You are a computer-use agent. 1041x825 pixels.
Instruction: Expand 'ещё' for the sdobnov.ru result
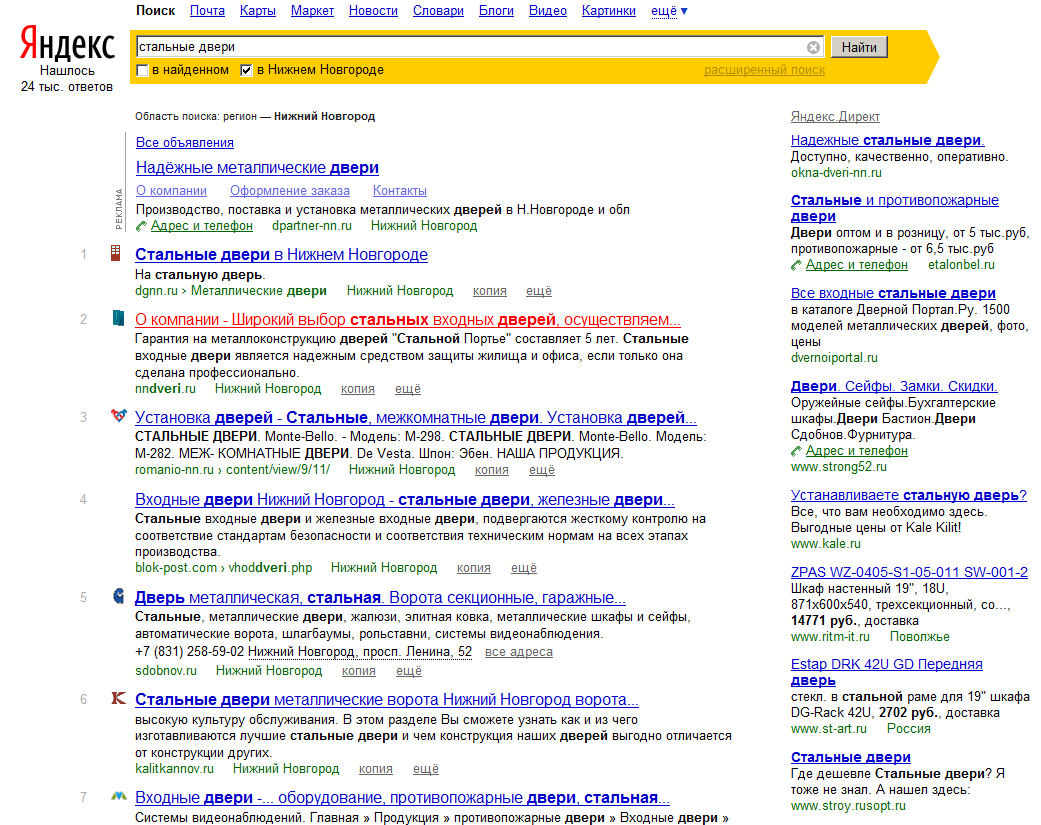click(409, 671)
